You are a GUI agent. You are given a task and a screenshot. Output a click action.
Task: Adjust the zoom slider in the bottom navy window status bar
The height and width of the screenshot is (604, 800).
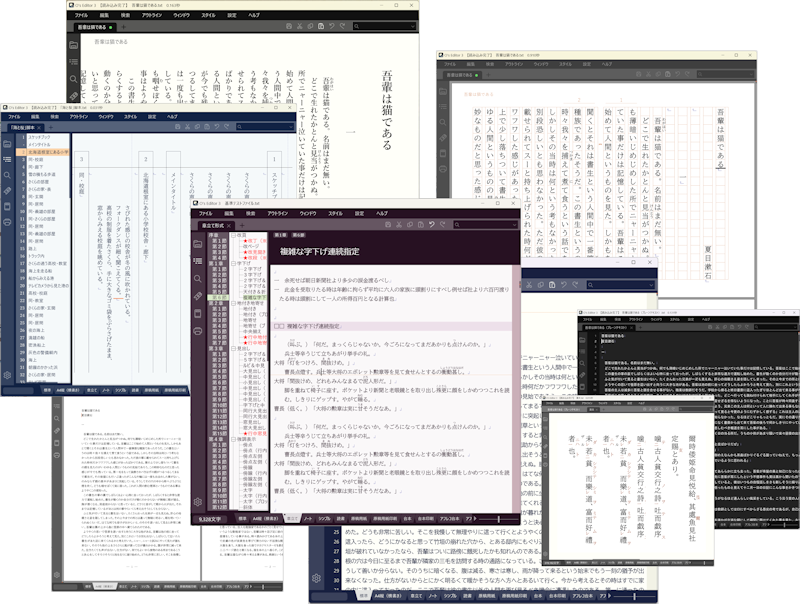tap(634, 596)
